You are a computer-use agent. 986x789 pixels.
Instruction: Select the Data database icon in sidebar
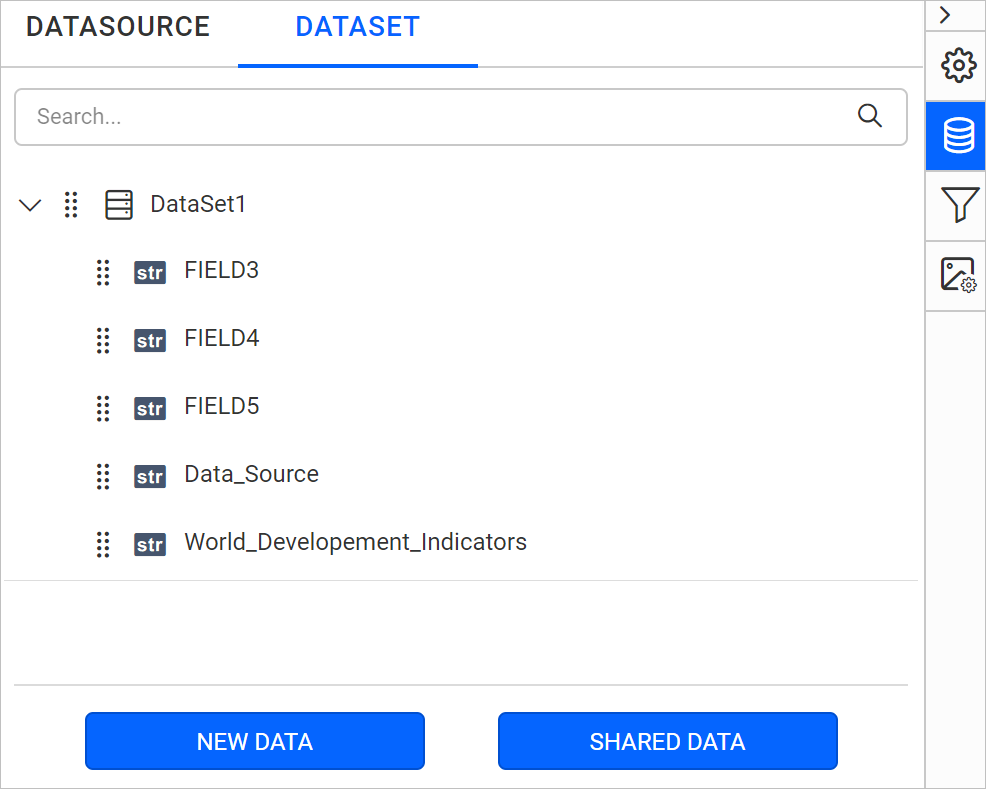(958, 135)
